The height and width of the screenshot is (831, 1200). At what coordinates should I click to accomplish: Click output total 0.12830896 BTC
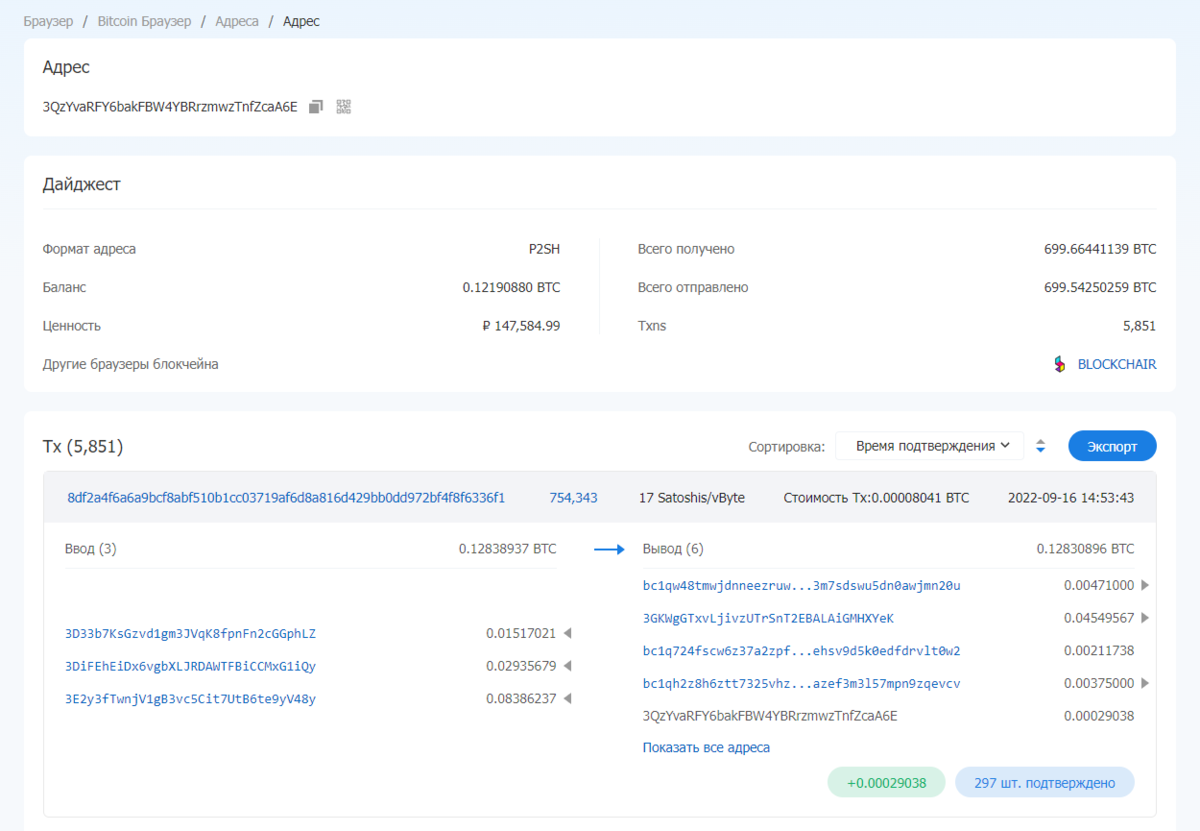point(1086,549)
